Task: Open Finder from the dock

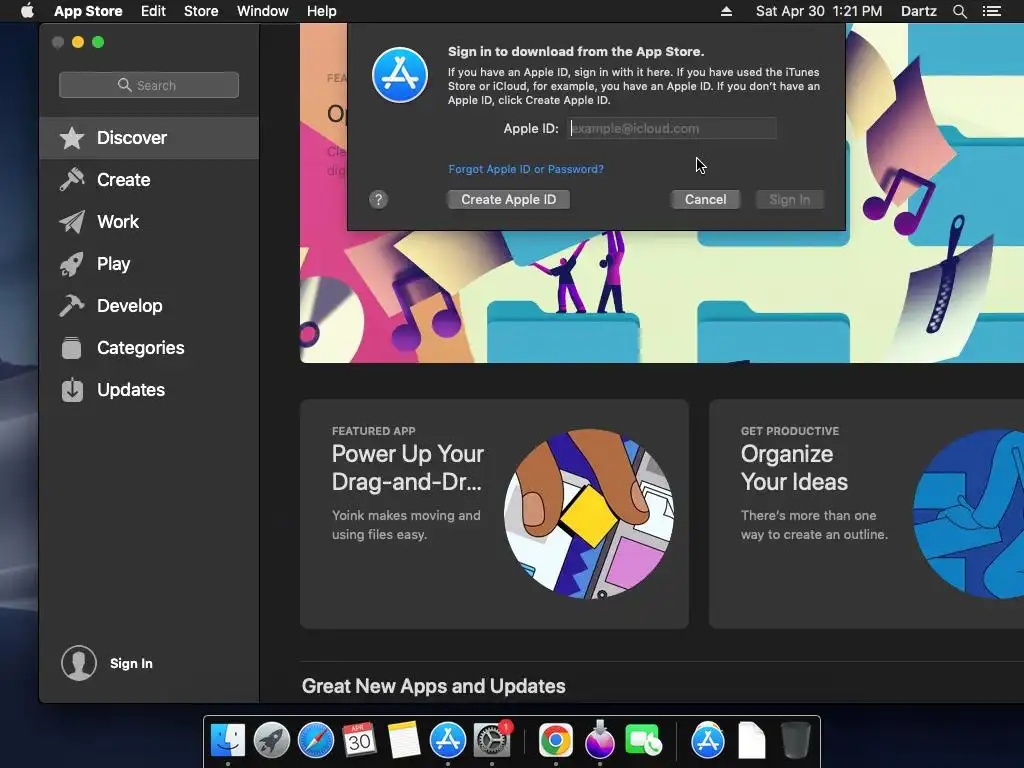Action: (x=228, y=741)
